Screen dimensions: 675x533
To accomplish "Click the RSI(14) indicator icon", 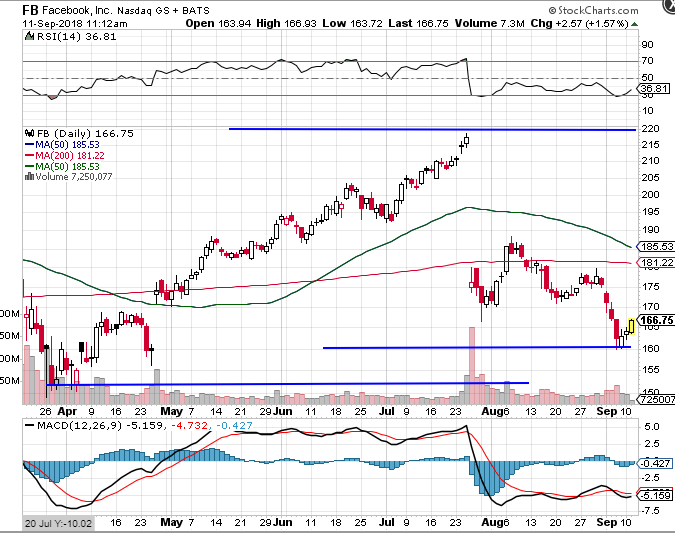I will coord(29,36).
